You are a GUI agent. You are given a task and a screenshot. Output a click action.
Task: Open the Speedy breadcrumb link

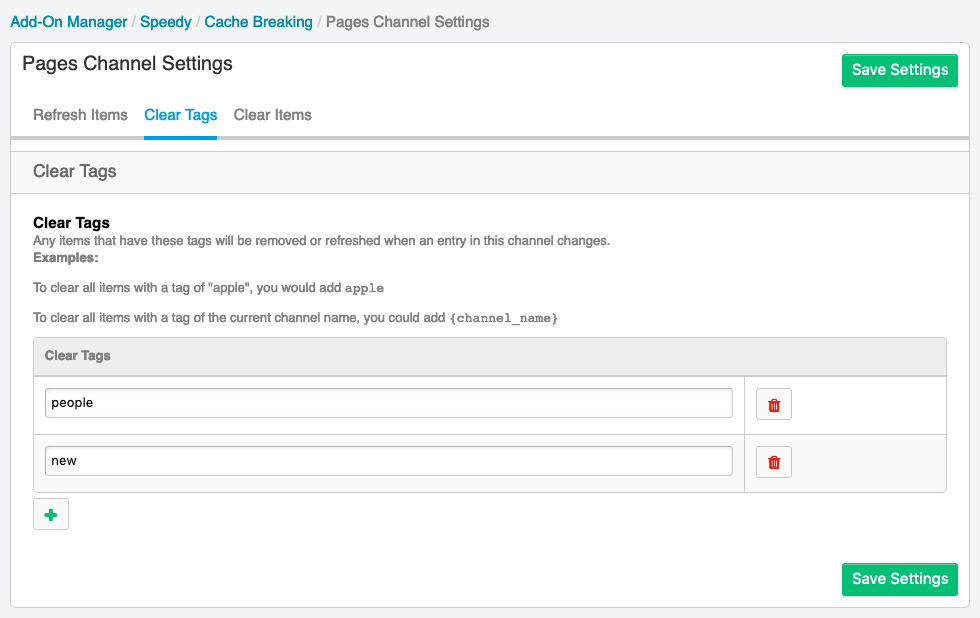click(166, 22)
